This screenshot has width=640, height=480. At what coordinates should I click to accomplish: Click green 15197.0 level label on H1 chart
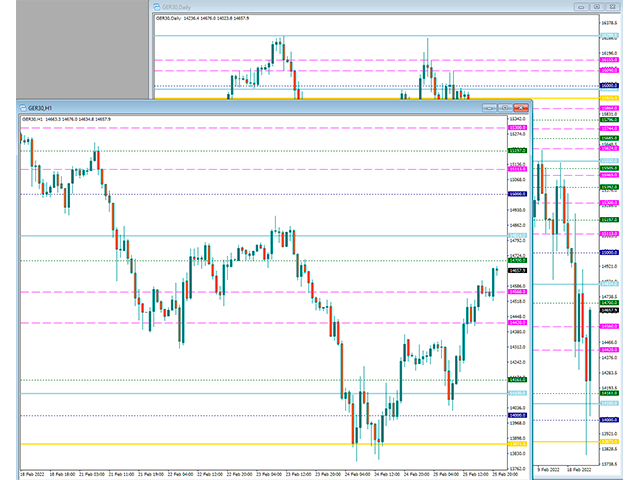coord(517,150)
